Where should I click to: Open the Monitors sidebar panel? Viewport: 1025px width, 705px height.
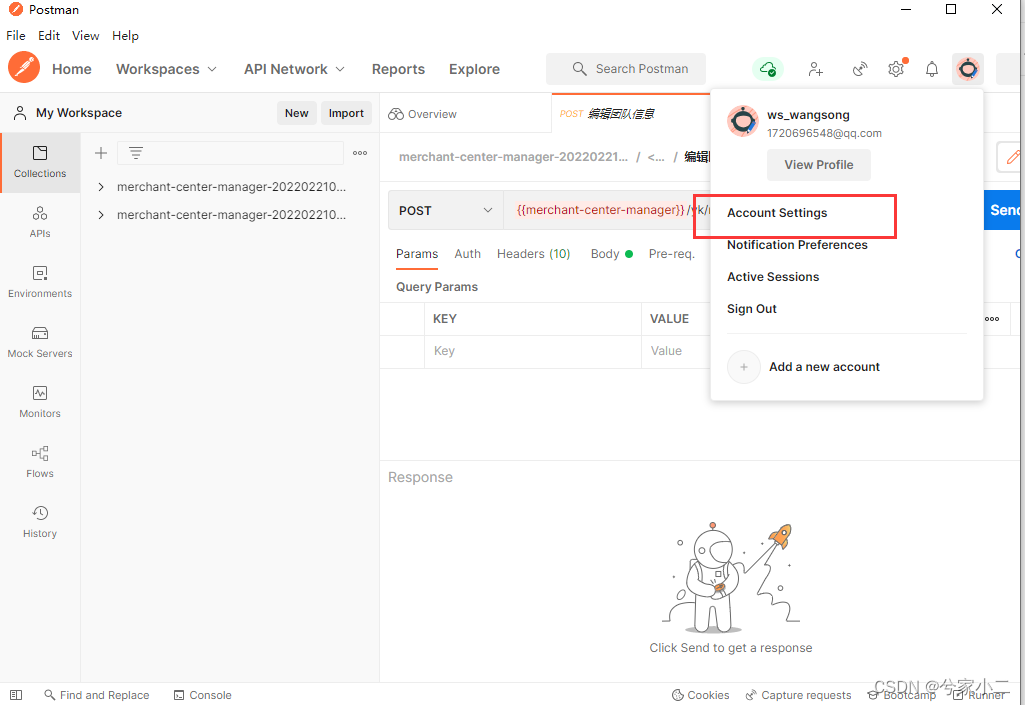coord(40,402)
